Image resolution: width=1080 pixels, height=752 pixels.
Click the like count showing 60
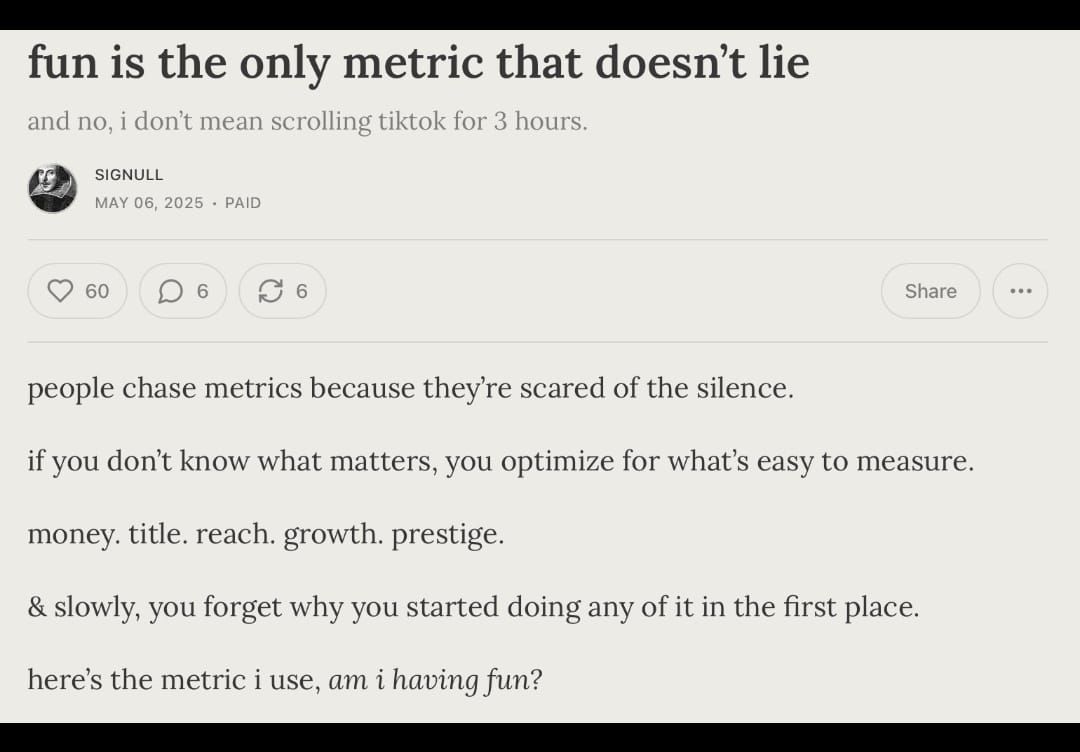pyautogui.click(x=97, y=291)
